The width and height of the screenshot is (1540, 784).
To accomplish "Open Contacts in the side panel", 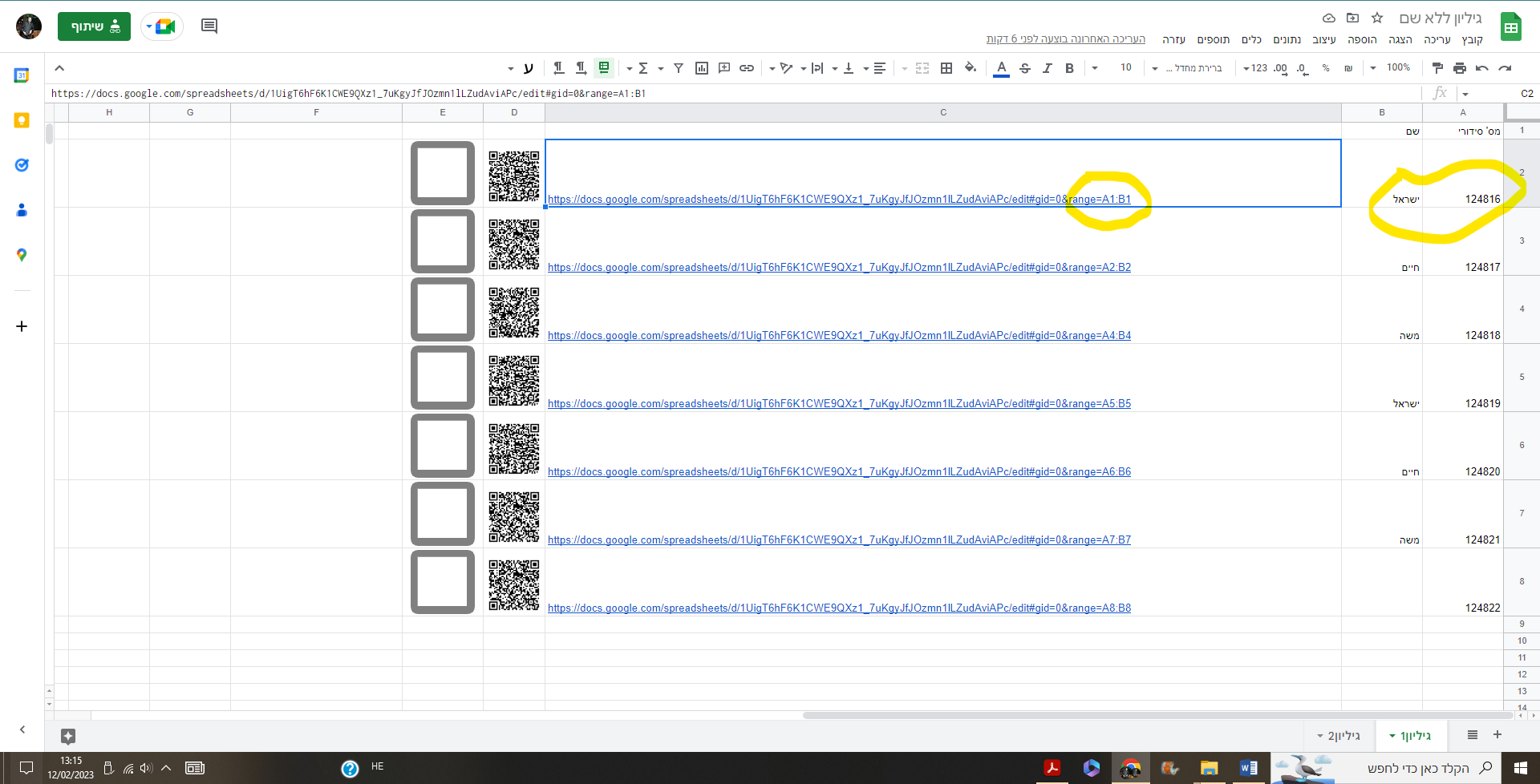I will [22, 210].
